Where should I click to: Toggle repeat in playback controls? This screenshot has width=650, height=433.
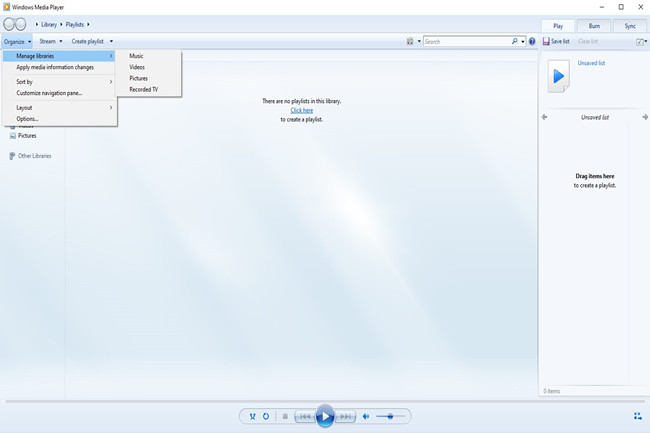tap(266, 416)
